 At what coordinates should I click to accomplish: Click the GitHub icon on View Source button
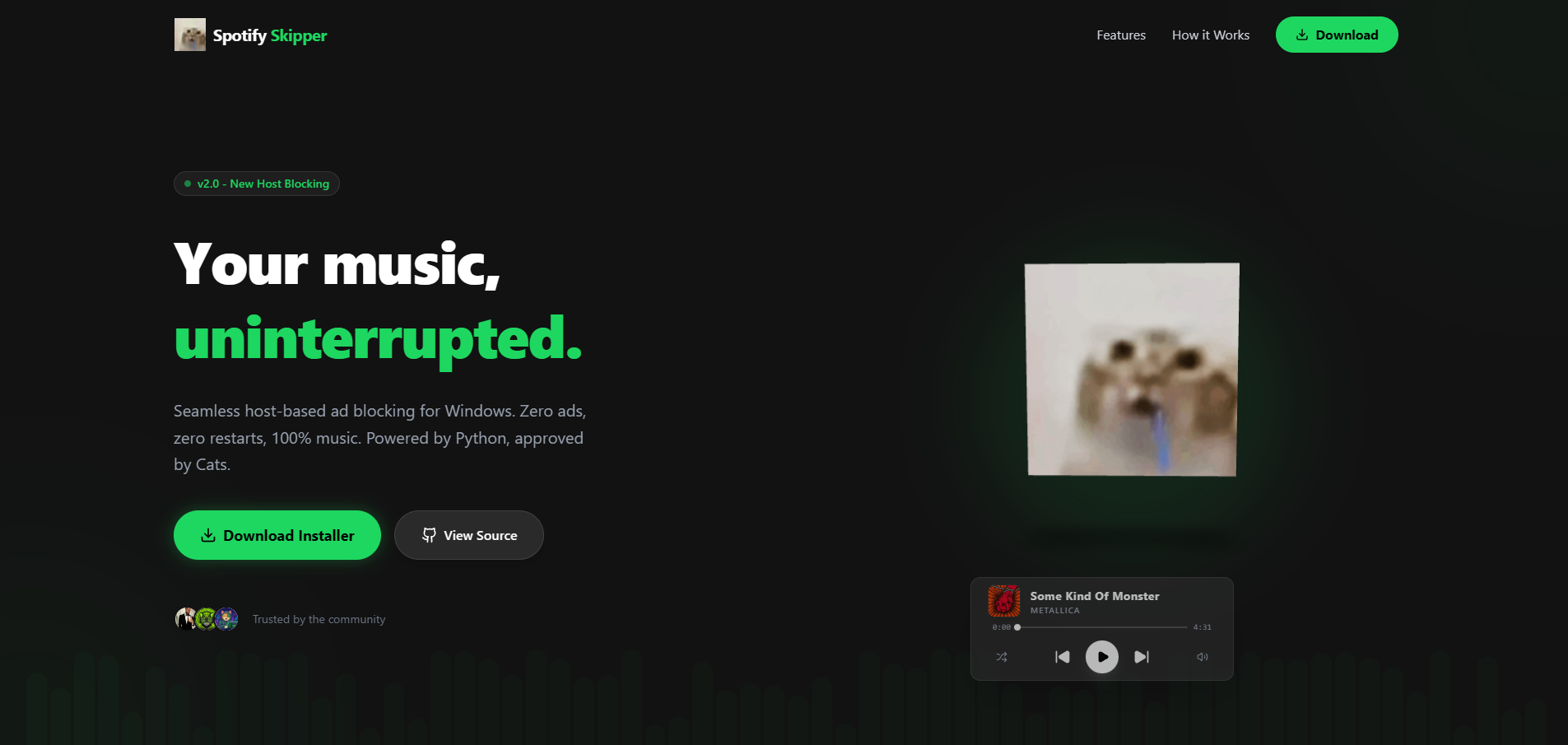coord(429,535)
